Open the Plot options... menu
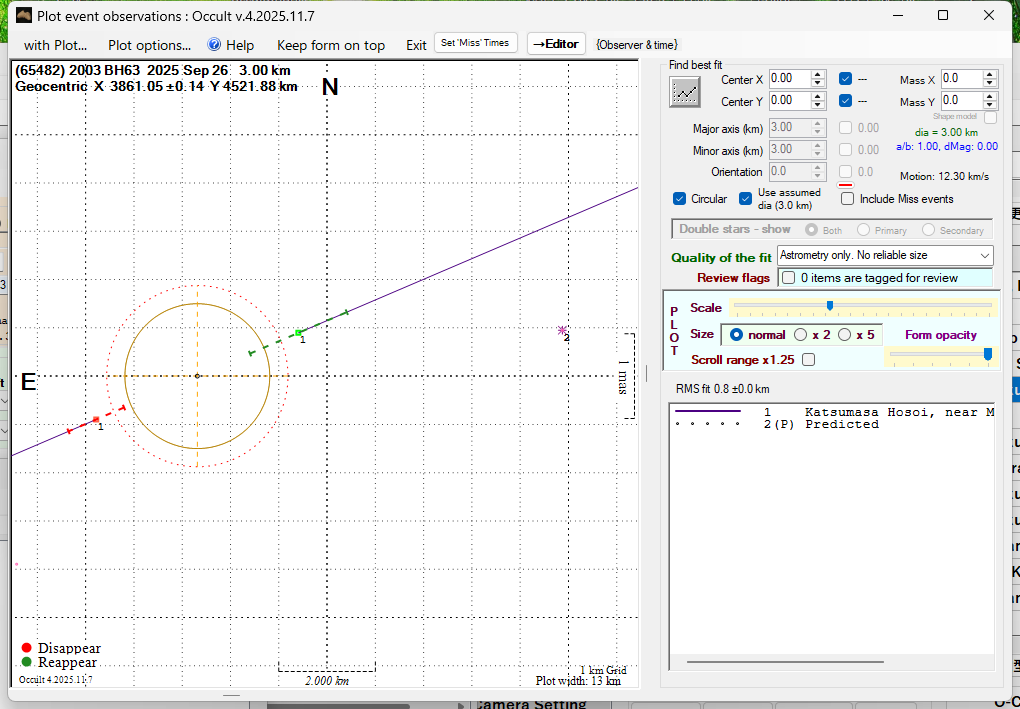This screenshot has width=1020, height=709. click(x=149, y=45)
